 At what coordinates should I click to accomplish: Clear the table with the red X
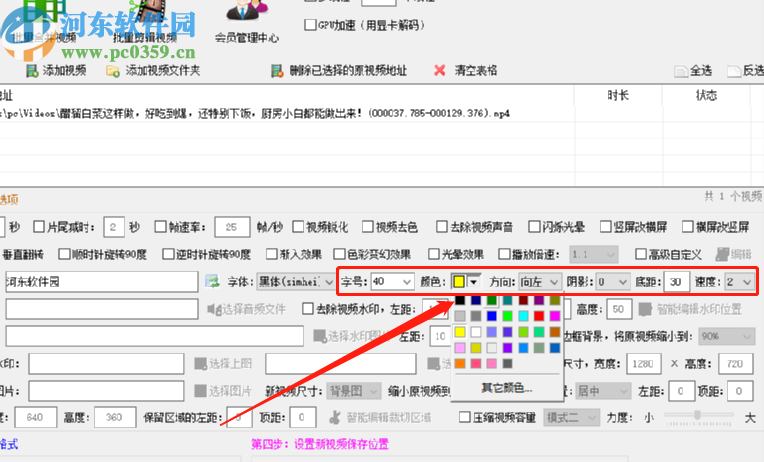pos(439,71)
